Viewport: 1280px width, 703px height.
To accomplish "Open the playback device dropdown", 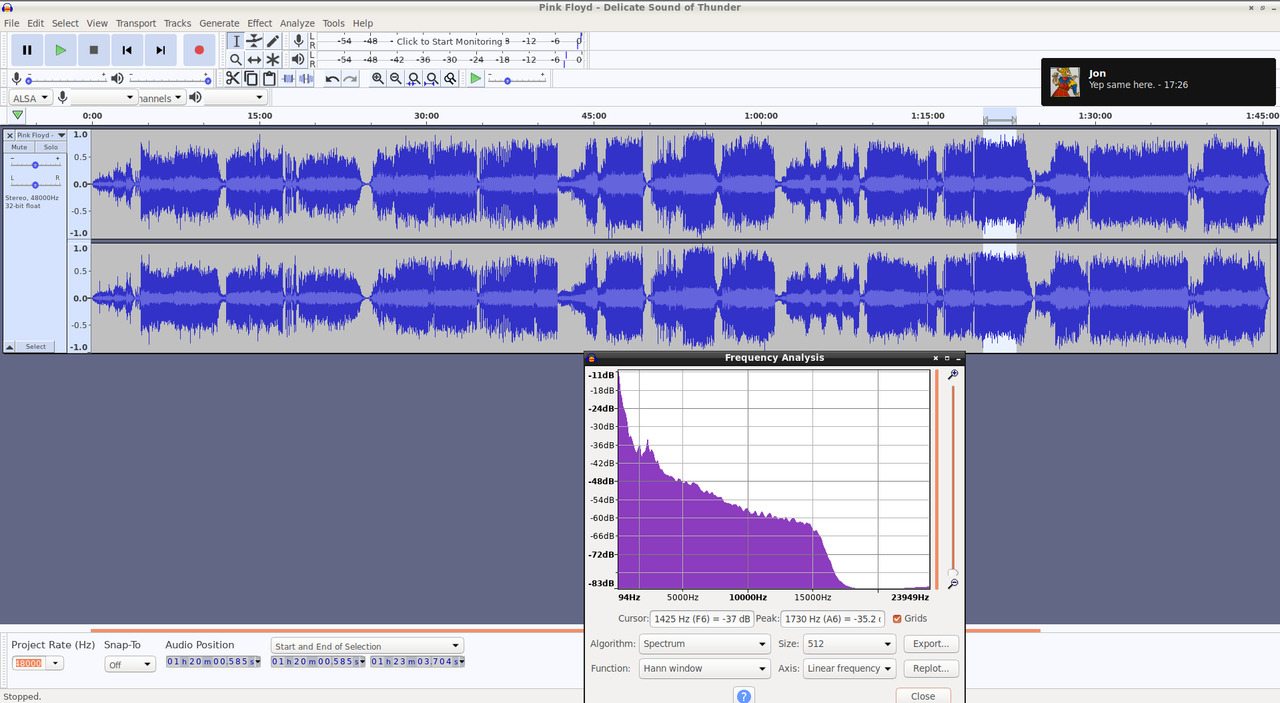I will click(236, 97).
